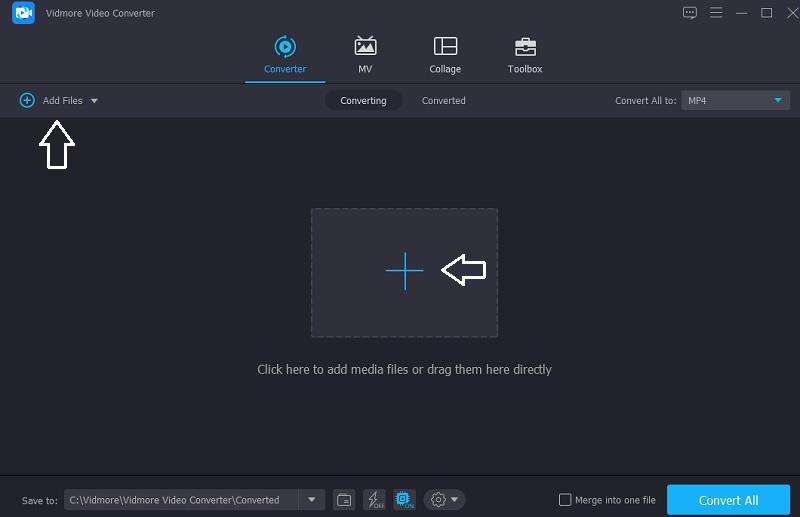
Task: Enable Merge into one file checkbox
Action: point(565,500)
